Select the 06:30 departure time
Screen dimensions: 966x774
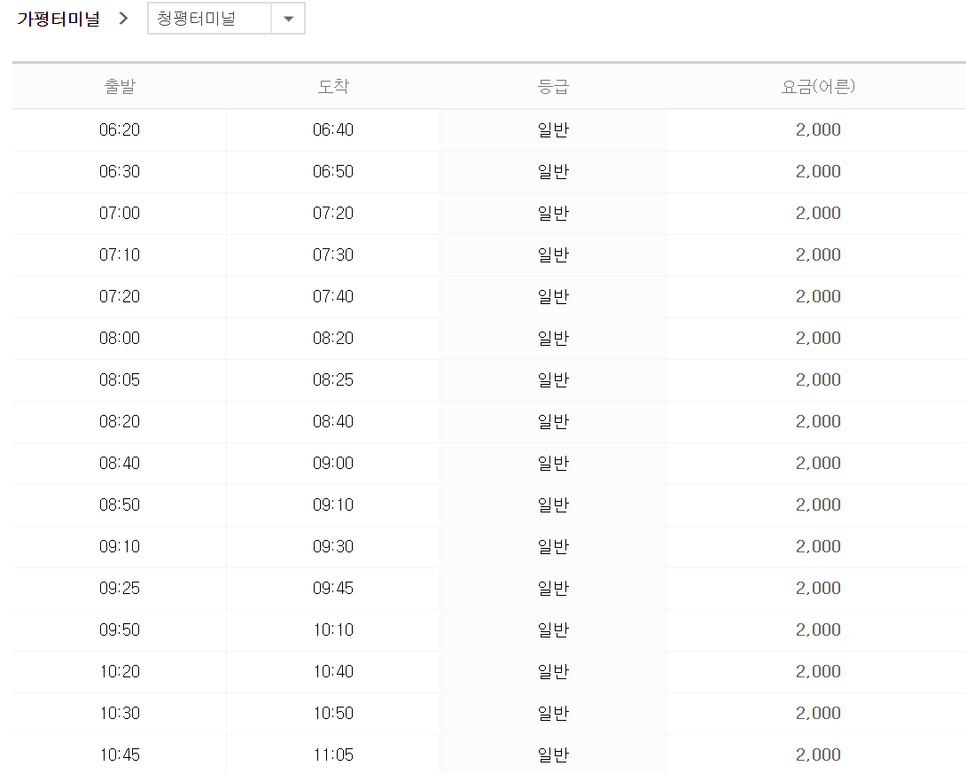click(120, 171)
